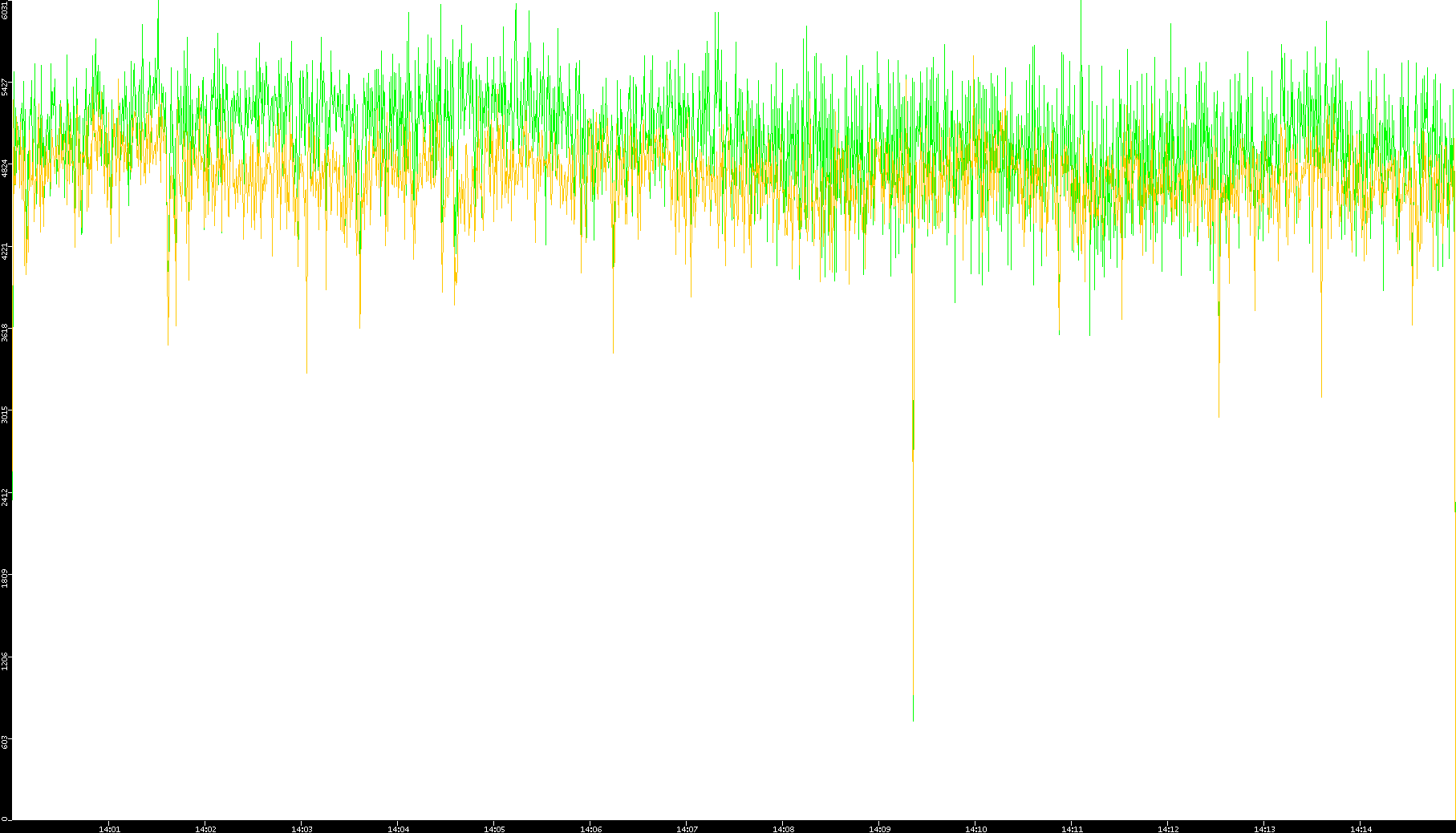Screen dimensions: 1456x833
Task: Click the 14:03 timestamp on the x-axis
Action: [x=302, y=829]
